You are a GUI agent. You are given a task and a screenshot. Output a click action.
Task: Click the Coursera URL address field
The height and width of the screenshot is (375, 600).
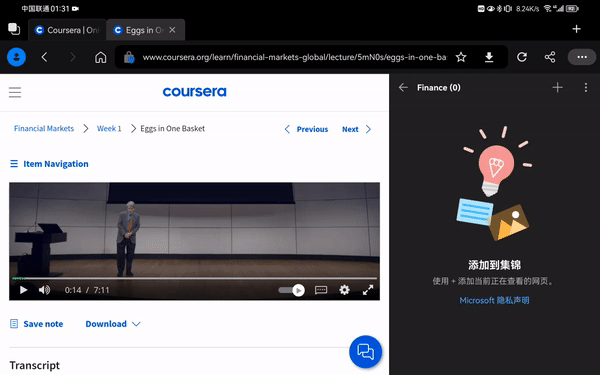tap(294, 57)
